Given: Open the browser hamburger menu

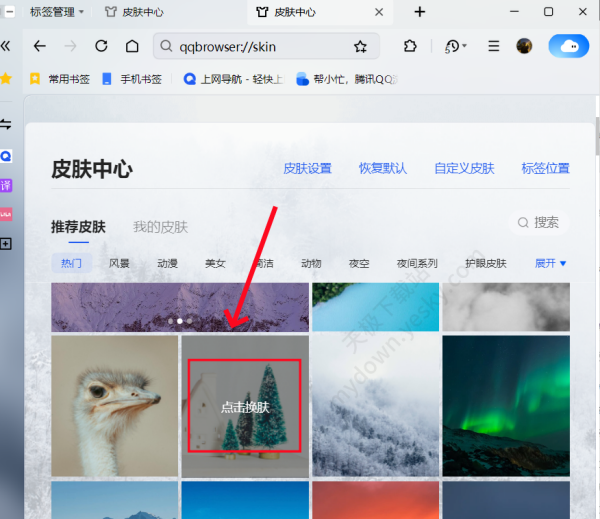Looking at the screenshot, I should [493, 46].
